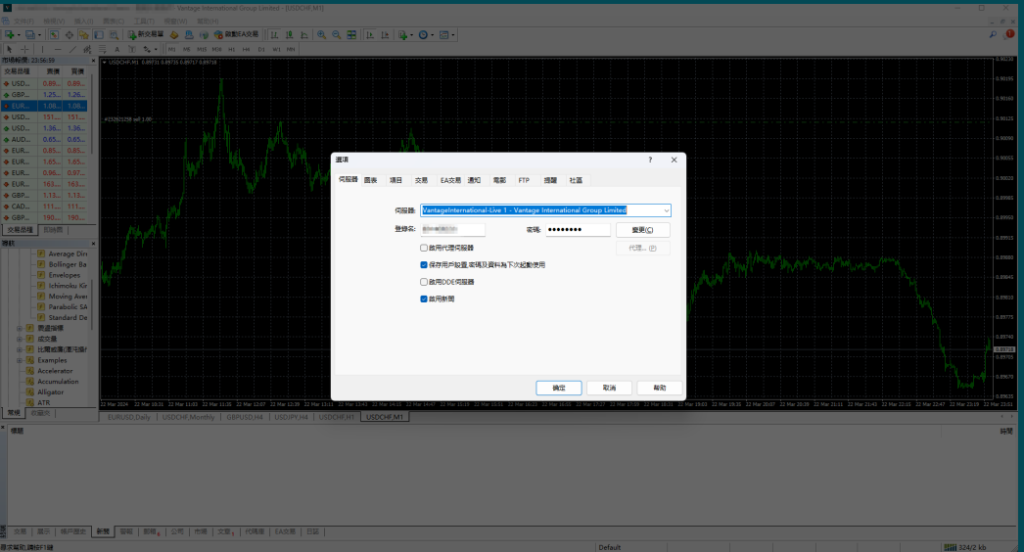Viewport: 1024px width, 552px height.
Task: Enable the proxy server (啟用代理伺服器) checkbox
Action: coord(424,247)
